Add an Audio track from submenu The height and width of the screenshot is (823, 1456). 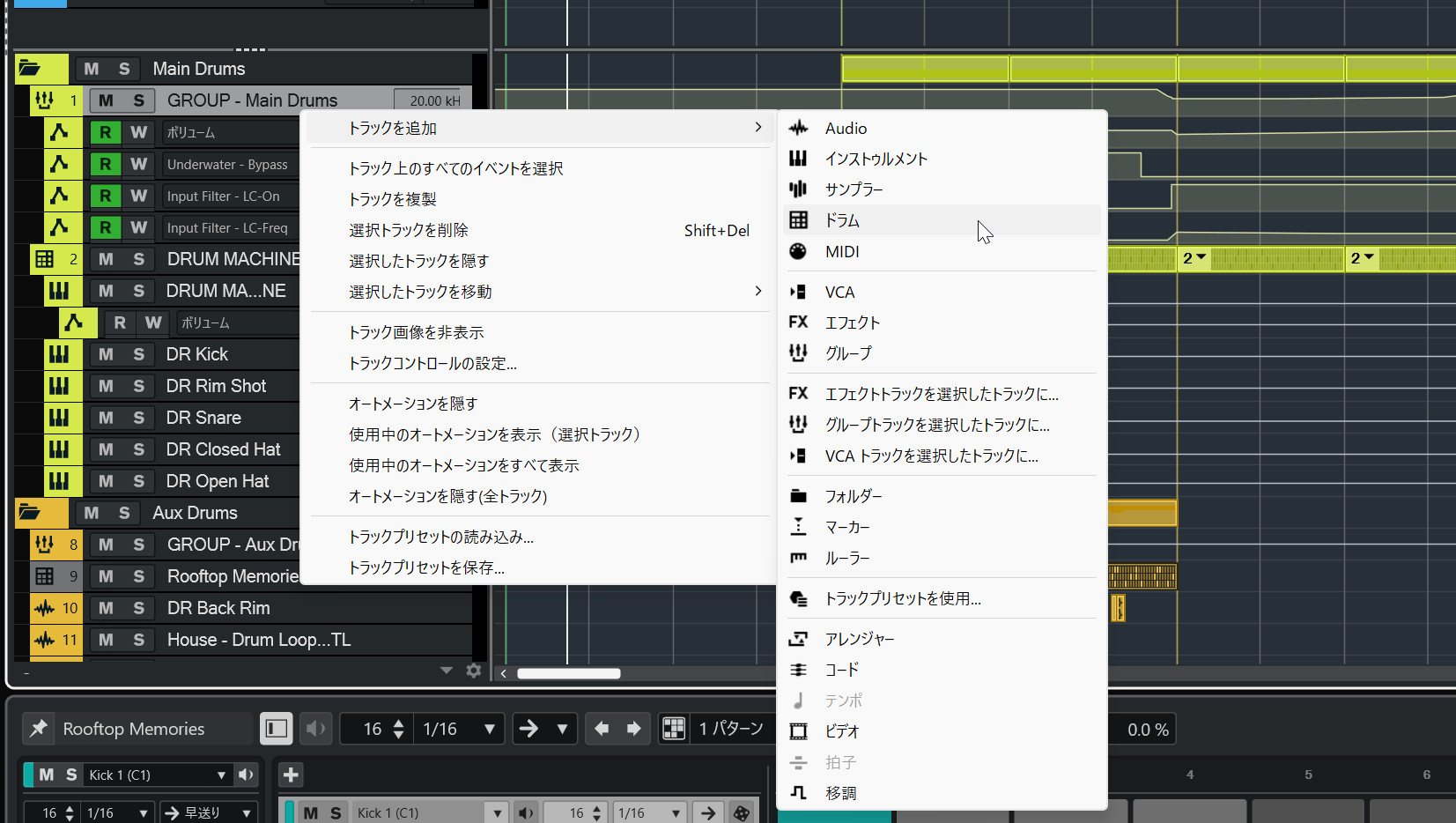942,129
